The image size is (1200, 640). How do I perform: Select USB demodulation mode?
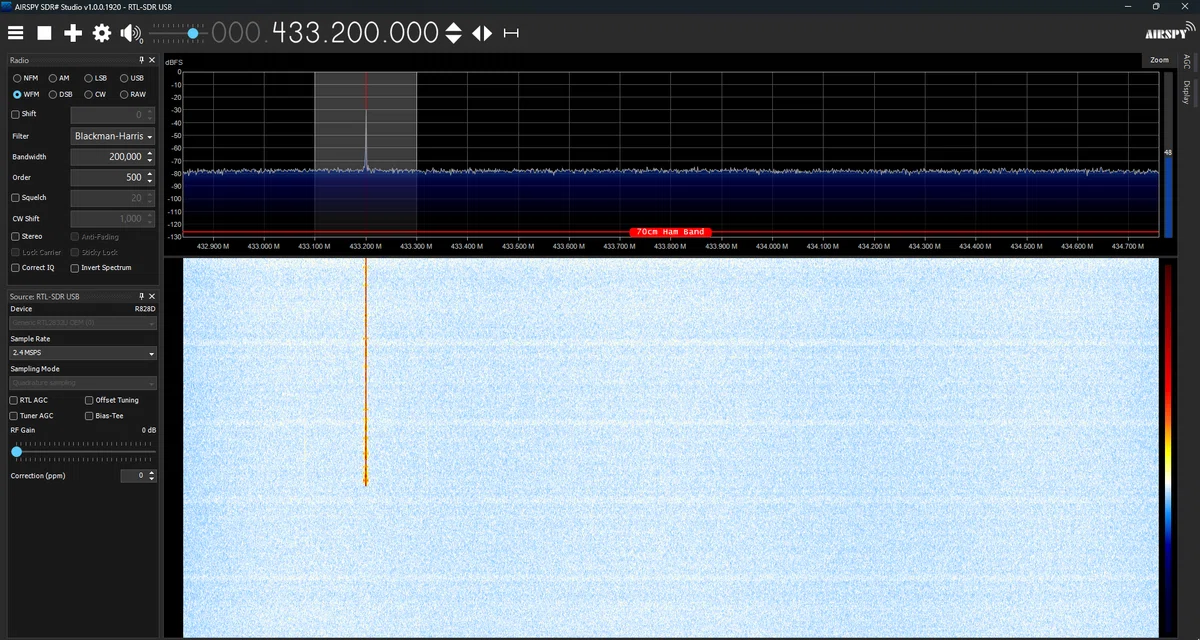(124, 78)
